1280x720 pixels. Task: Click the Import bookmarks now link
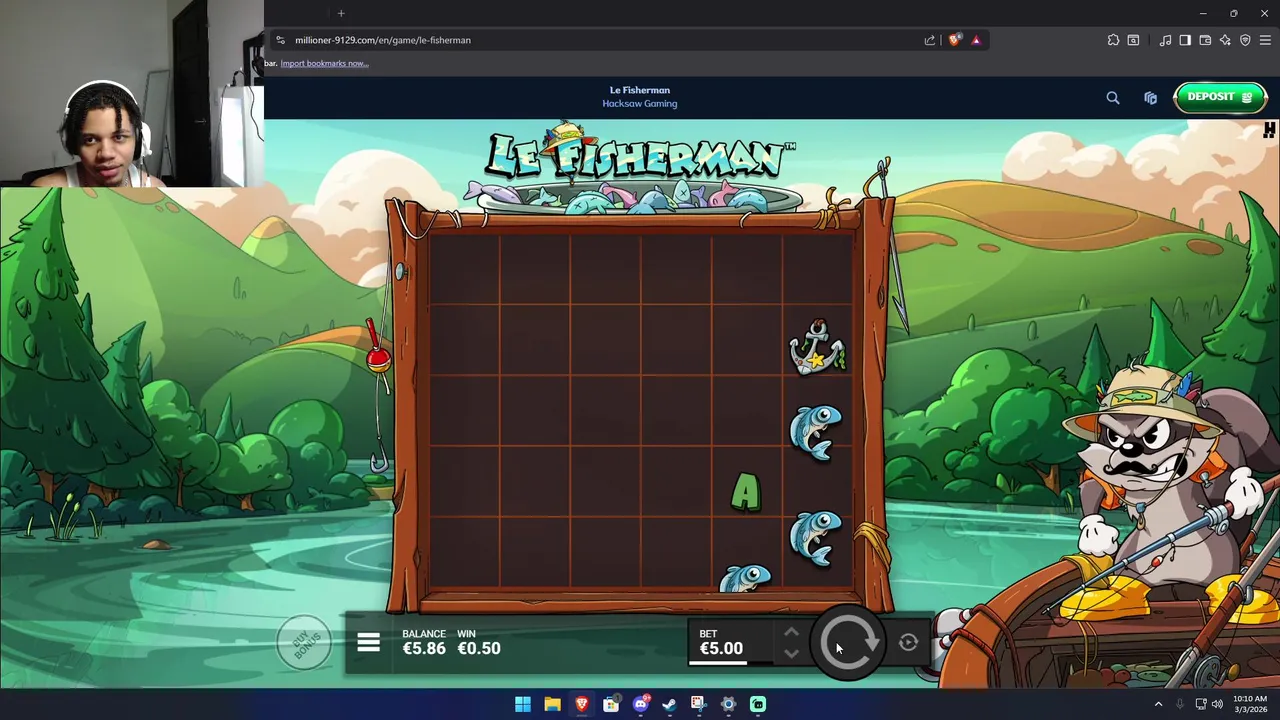tap(324, 63)
